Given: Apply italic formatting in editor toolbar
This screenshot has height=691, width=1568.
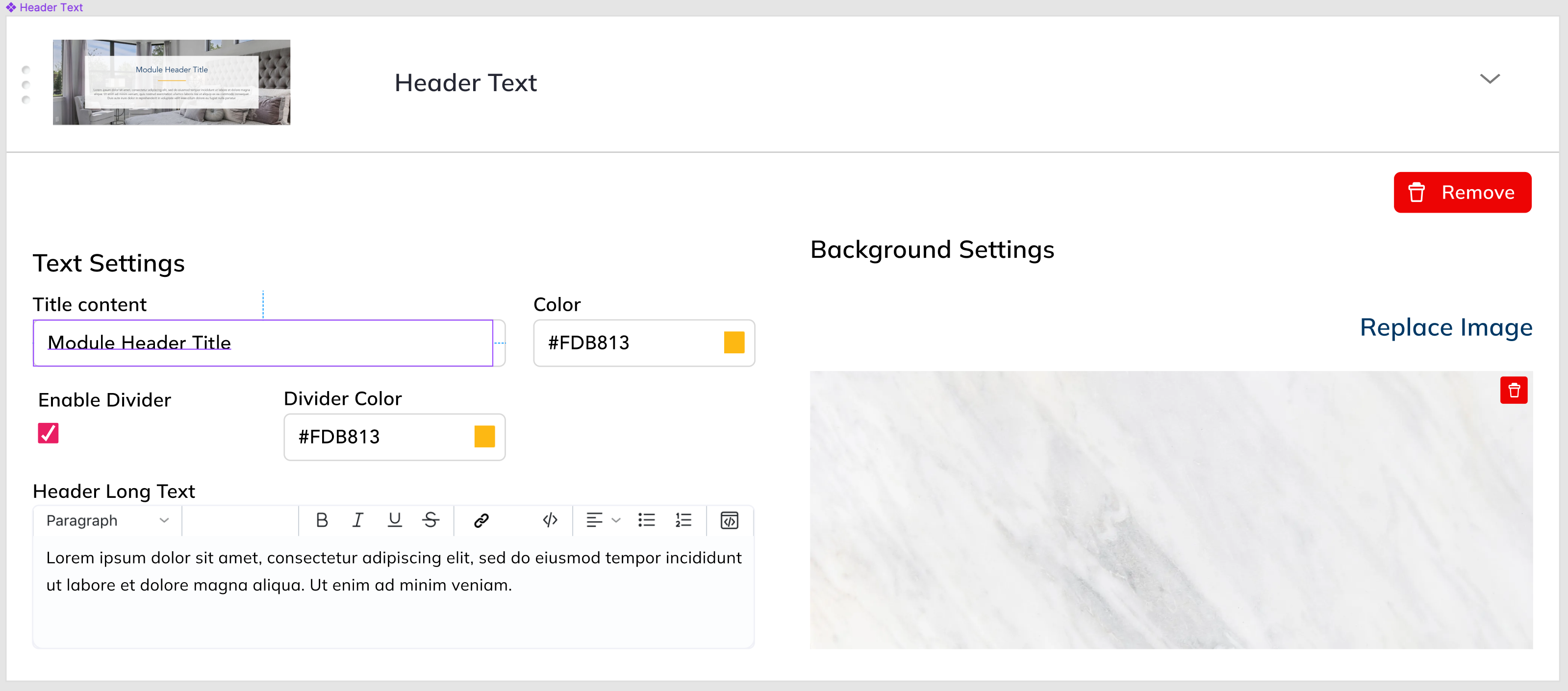Looking at the screenshot, I should [358, 520].
